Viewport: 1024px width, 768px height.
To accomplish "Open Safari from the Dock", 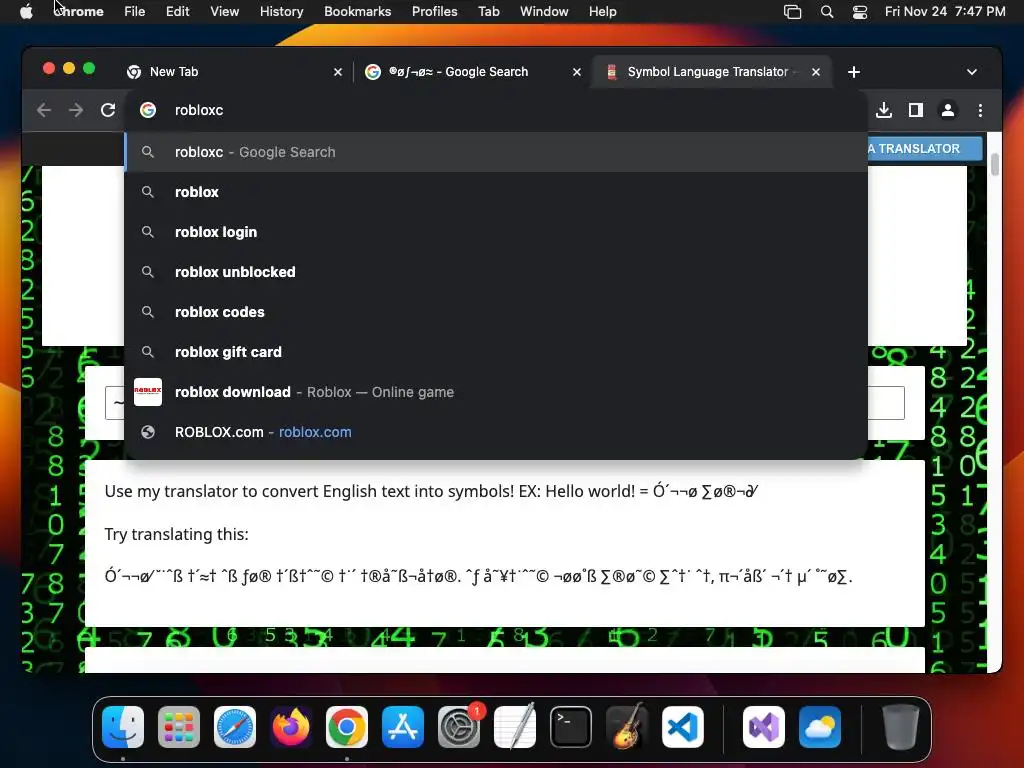I will [x=235, y=727].
